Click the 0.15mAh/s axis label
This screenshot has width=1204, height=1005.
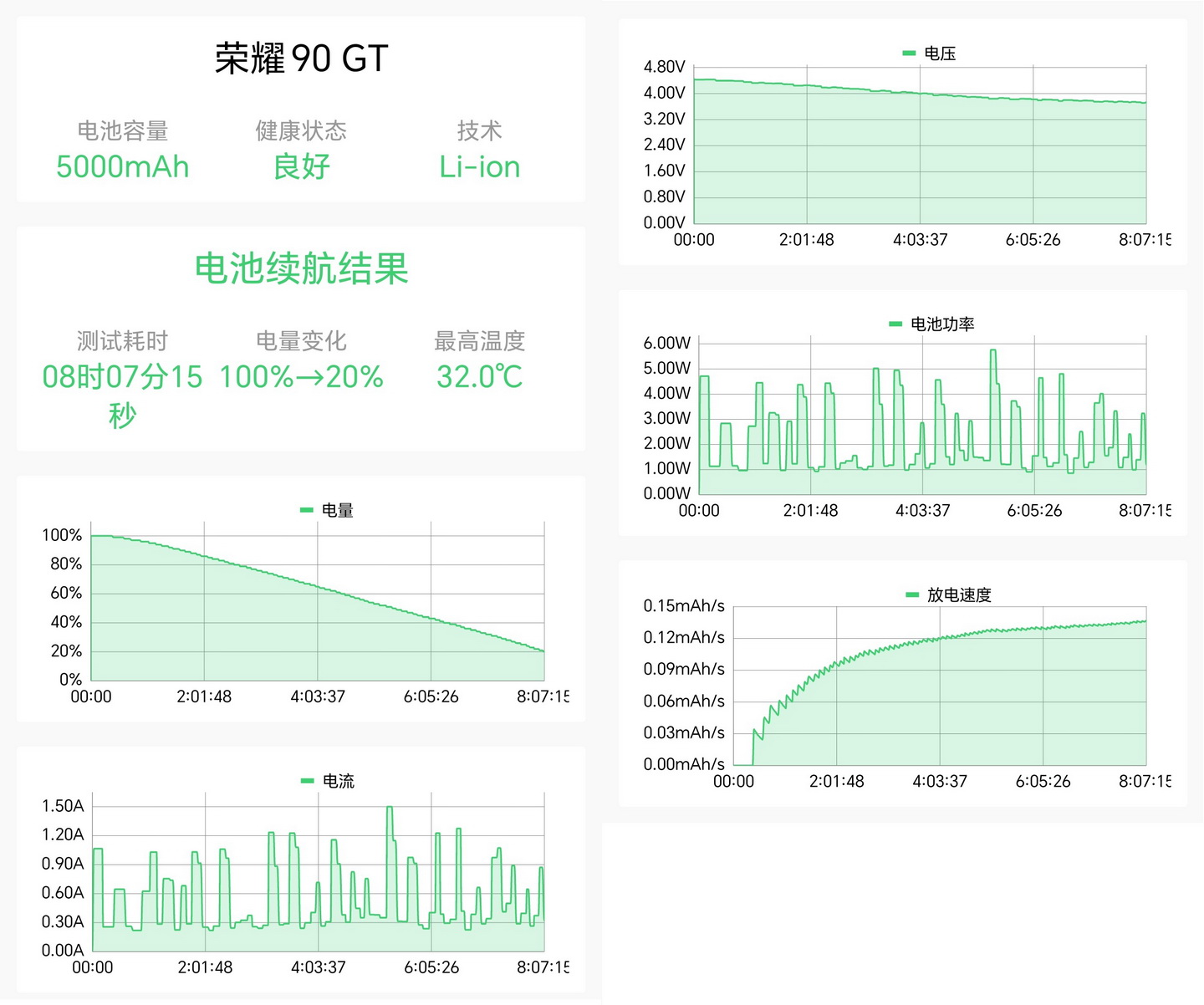(684, 605)
